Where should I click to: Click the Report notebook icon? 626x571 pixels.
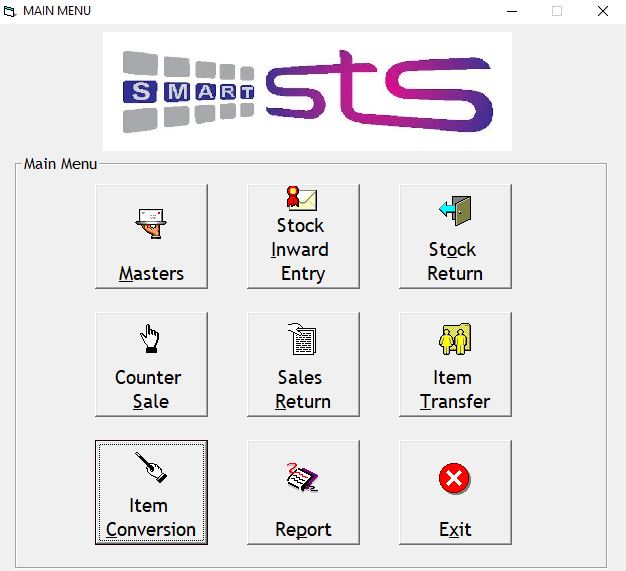pos(302,477)
